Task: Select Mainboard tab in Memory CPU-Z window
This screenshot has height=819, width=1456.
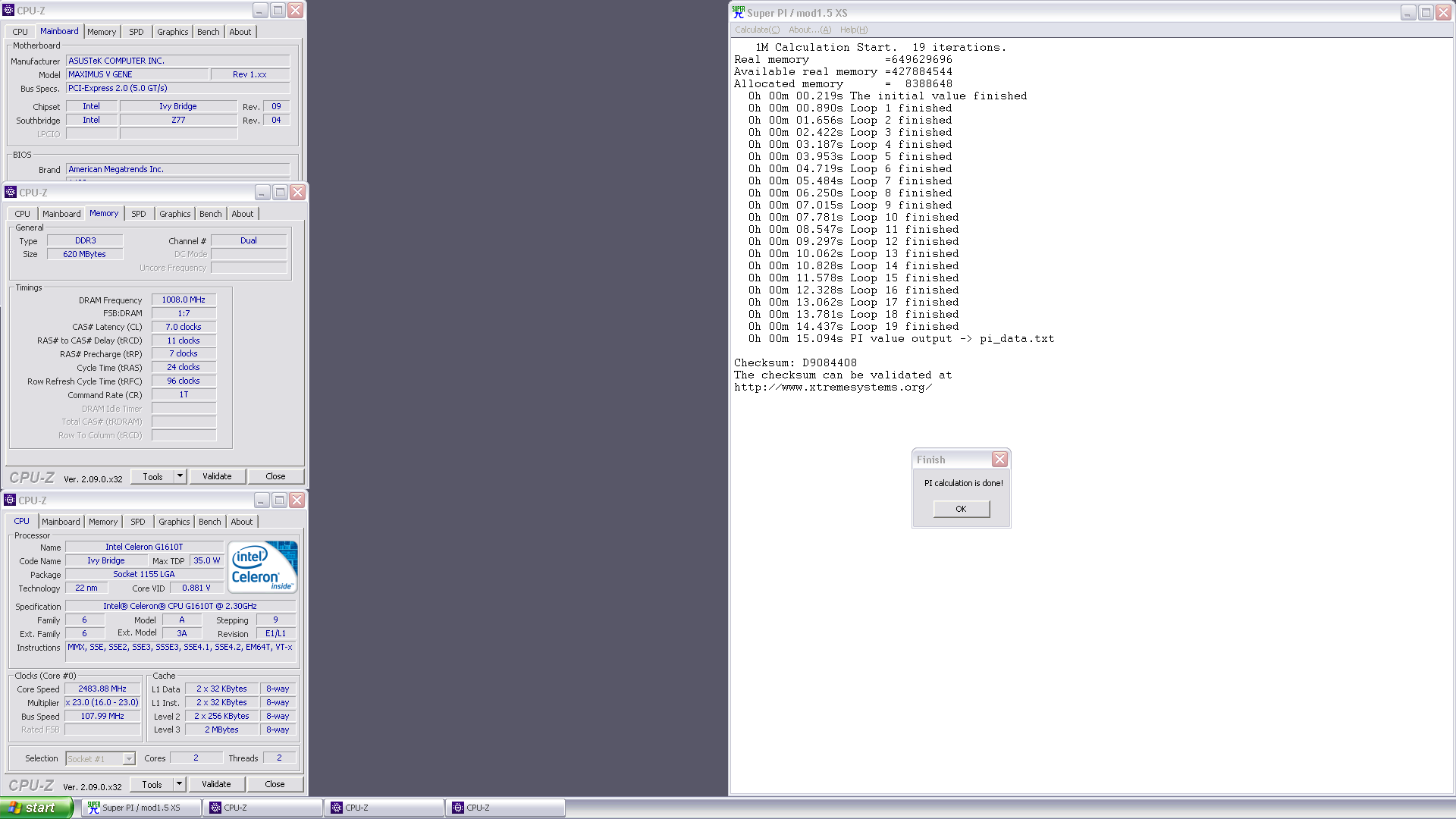Action: click(x=61, y=214)
